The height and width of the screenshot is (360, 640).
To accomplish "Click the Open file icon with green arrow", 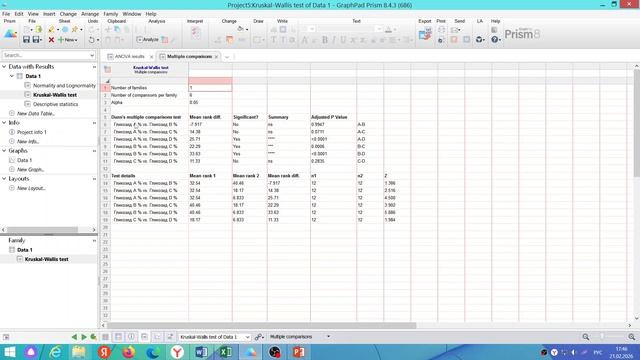I will (x=38, y=29).
